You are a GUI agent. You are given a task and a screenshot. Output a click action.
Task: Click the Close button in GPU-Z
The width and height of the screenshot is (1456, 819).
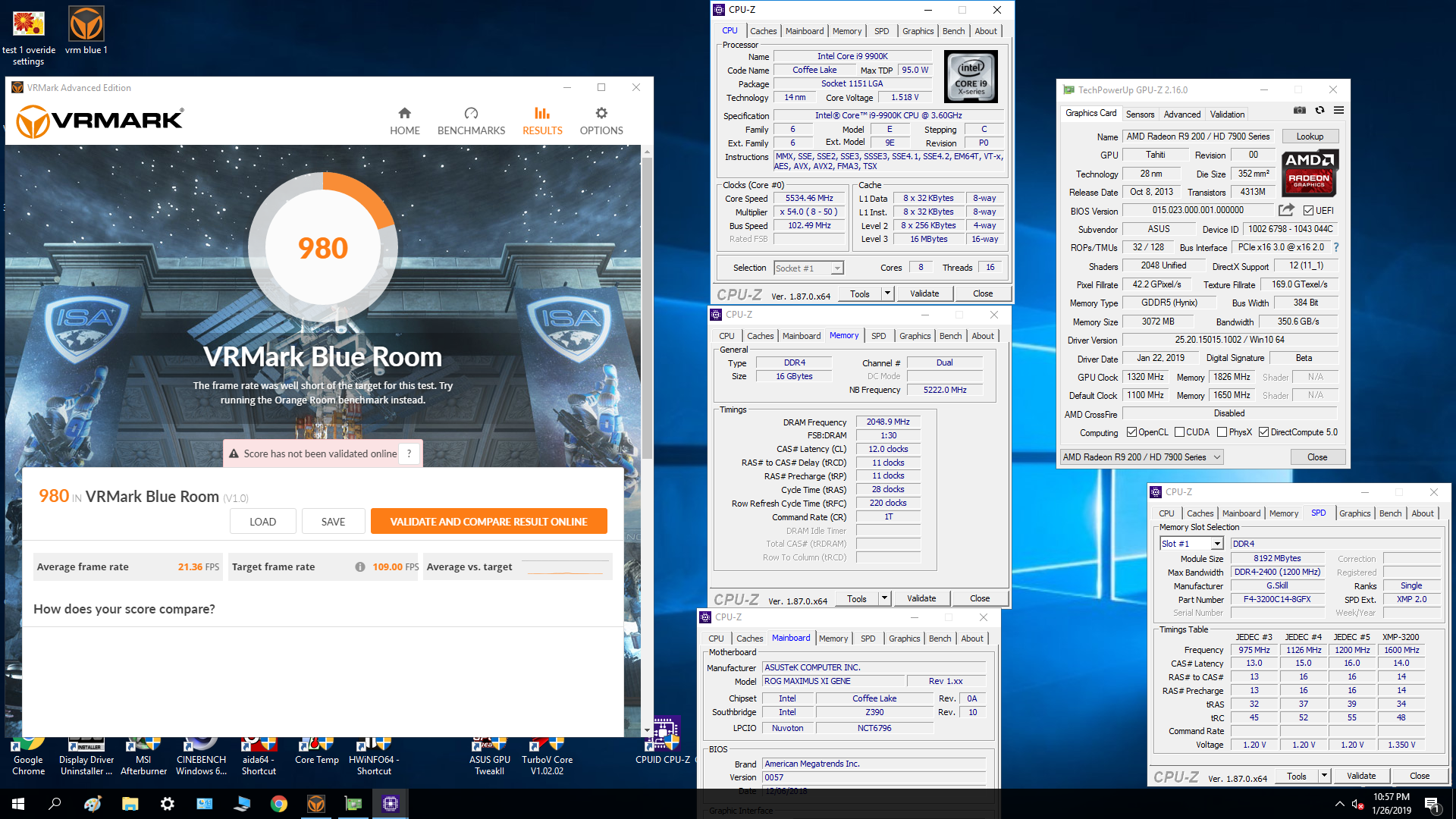pos(1317,457)
